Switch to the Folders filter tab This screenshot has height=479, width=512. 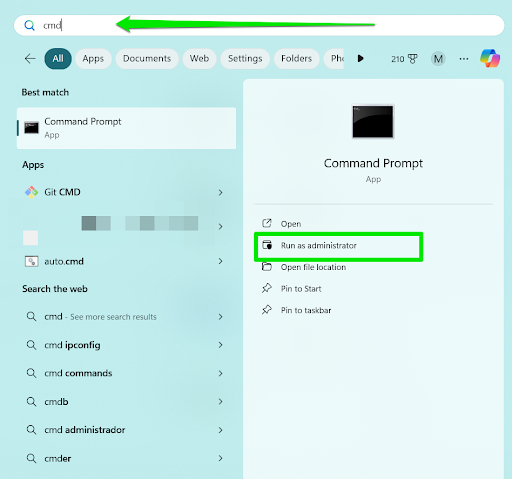click(x=296, y=59)
